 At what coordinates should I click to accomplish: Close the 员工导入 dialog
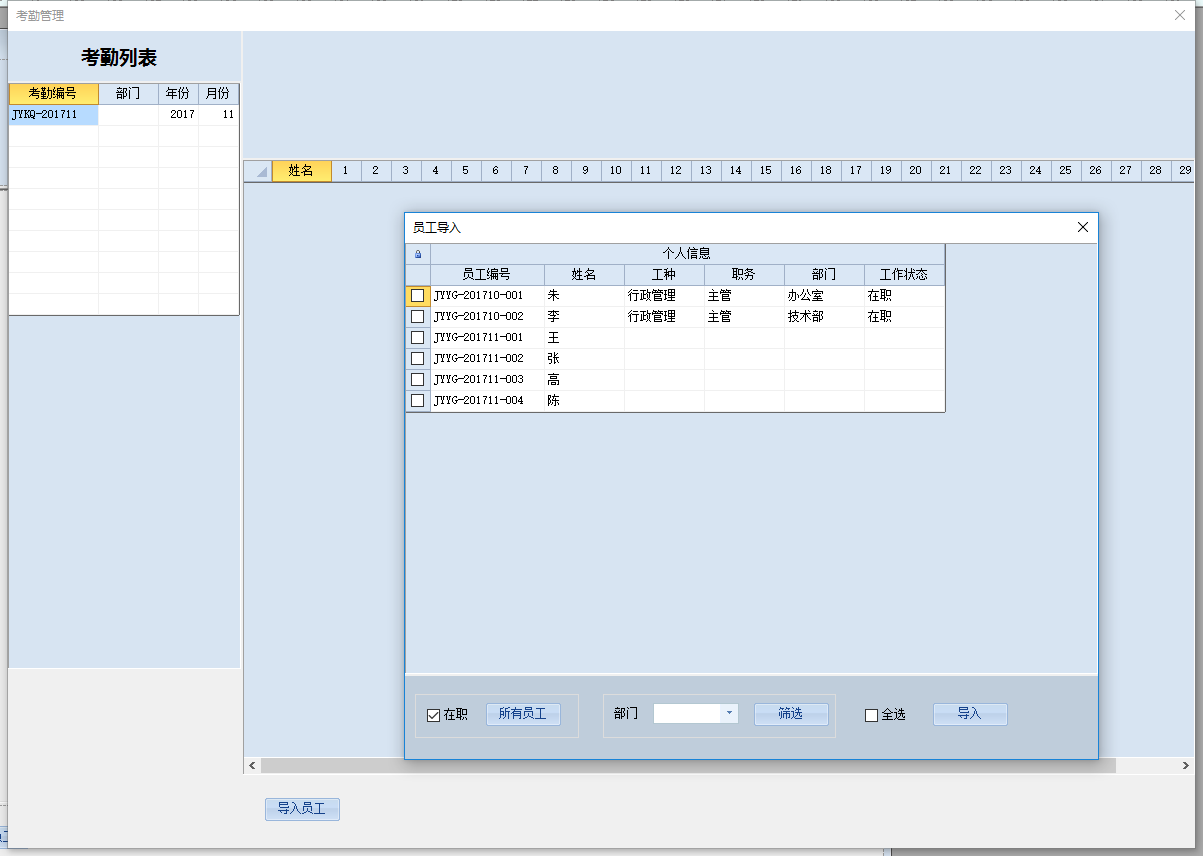pos(1082,227)
